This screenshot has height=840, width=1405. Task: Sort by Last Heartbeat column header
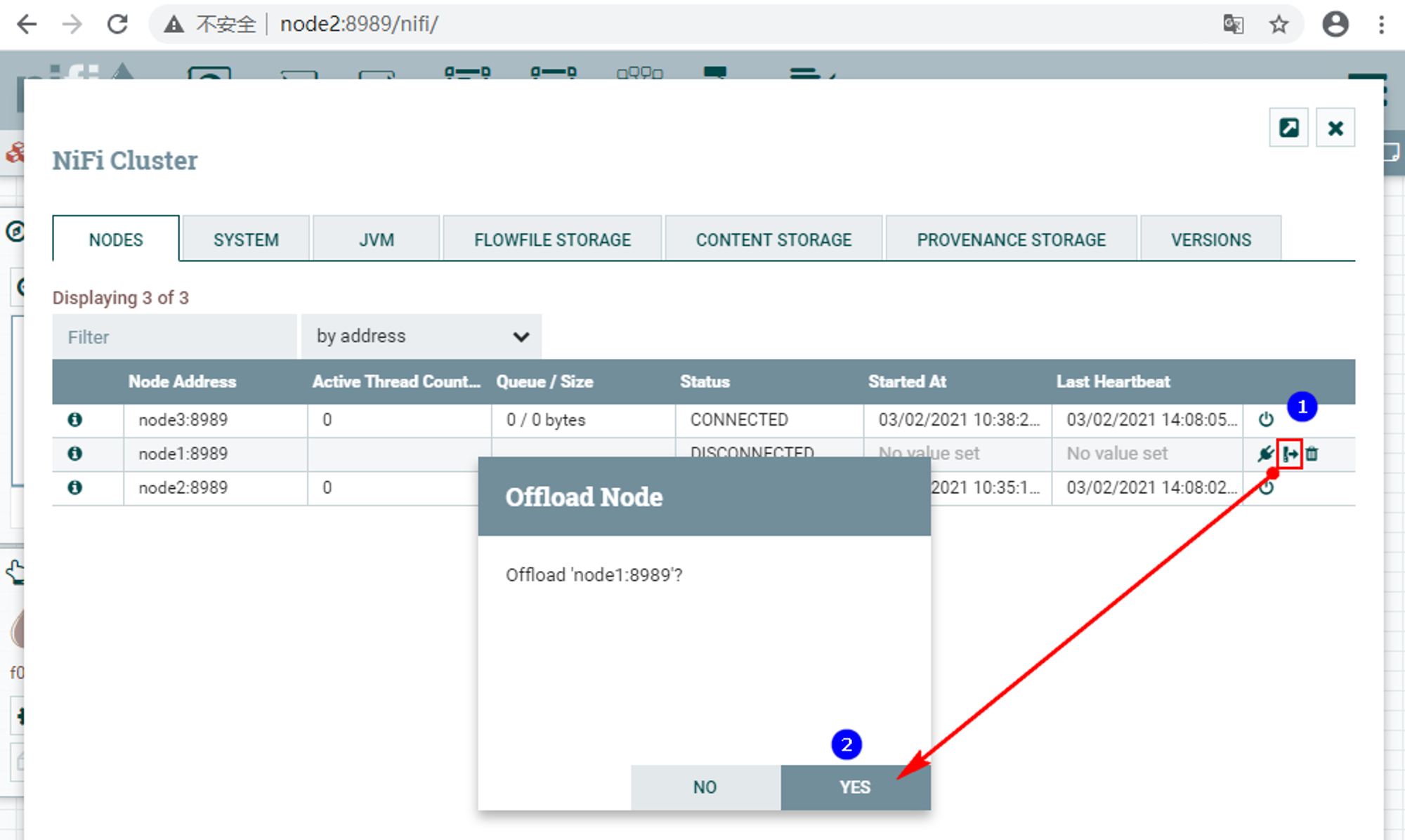pyautogui.click(x=1113, y=381)
